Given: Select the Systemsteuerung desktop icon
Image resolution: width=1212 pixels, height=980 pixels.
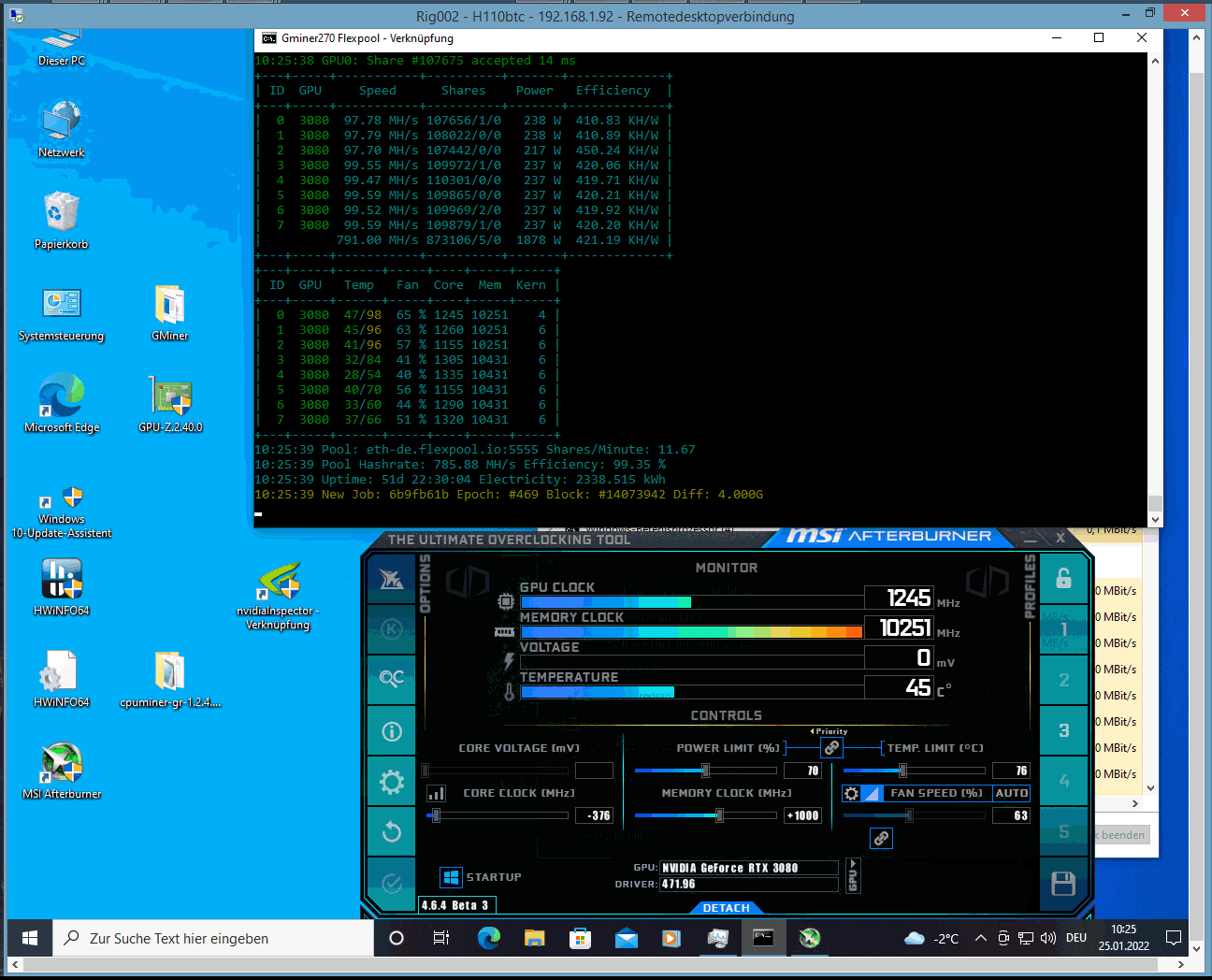Looking at the screenshot, I should 62,312.
